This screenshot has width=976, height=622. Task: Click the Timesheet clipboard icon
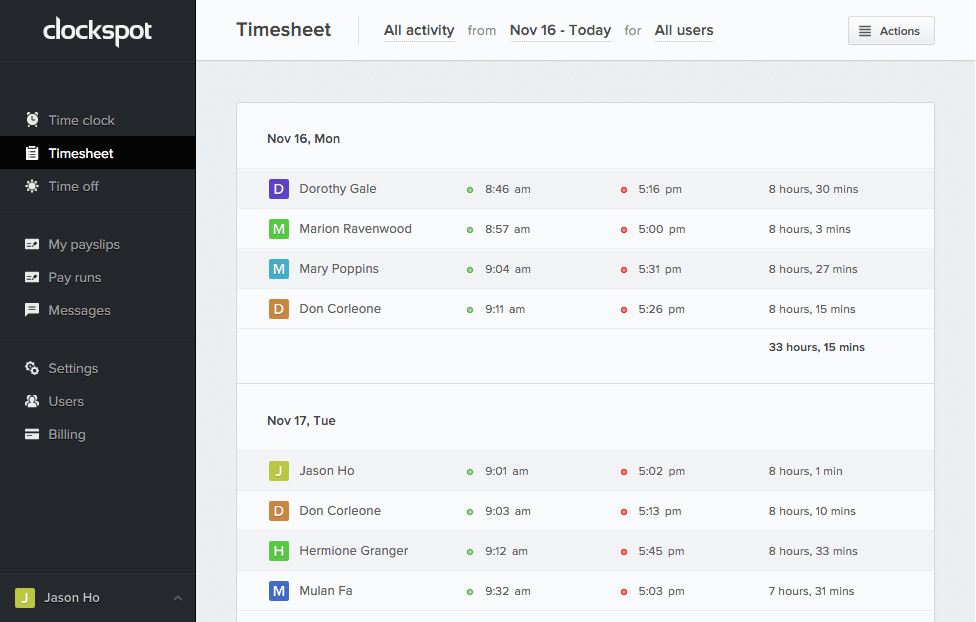point(32,153)
